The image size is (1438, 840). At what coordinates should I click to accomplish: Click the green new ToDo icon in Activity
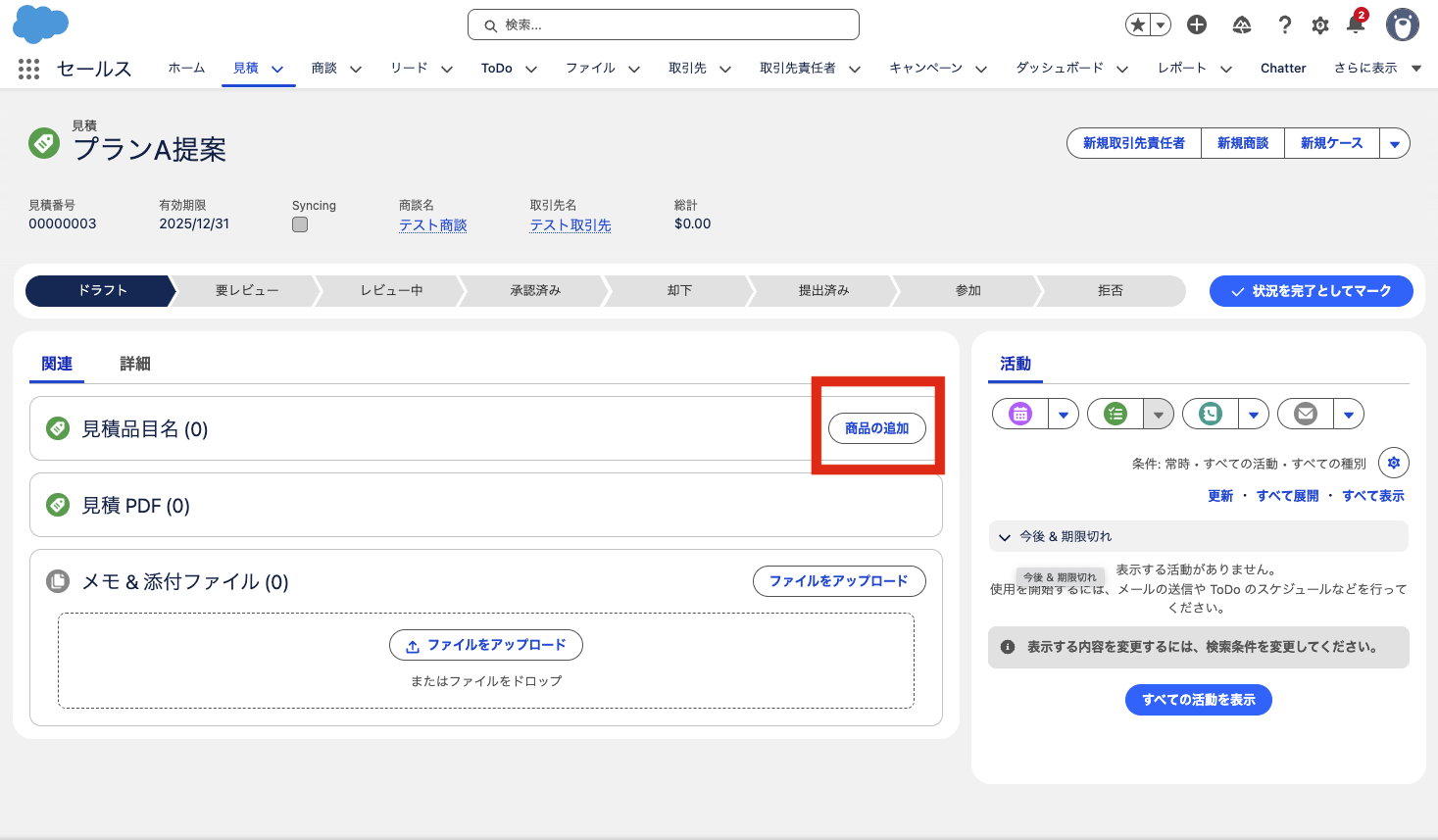[1115, 413]
